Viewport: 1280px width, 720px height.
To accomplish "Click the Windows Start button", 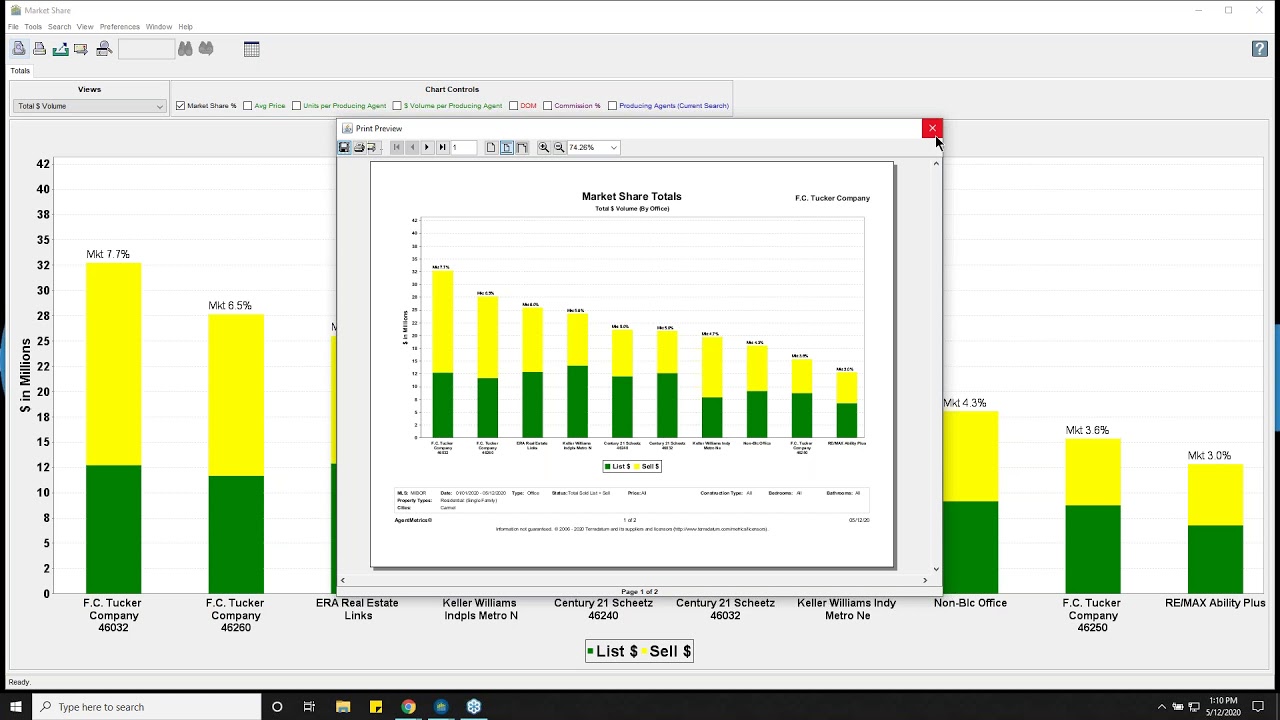I will (16, 707).
